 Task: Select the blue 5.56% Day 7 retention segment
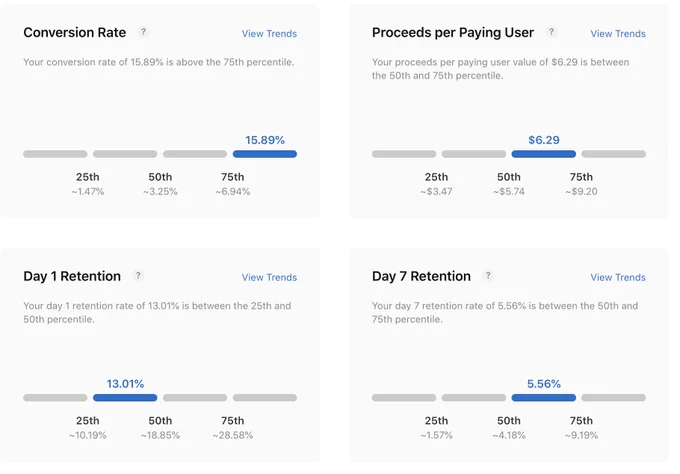(543, 398)
